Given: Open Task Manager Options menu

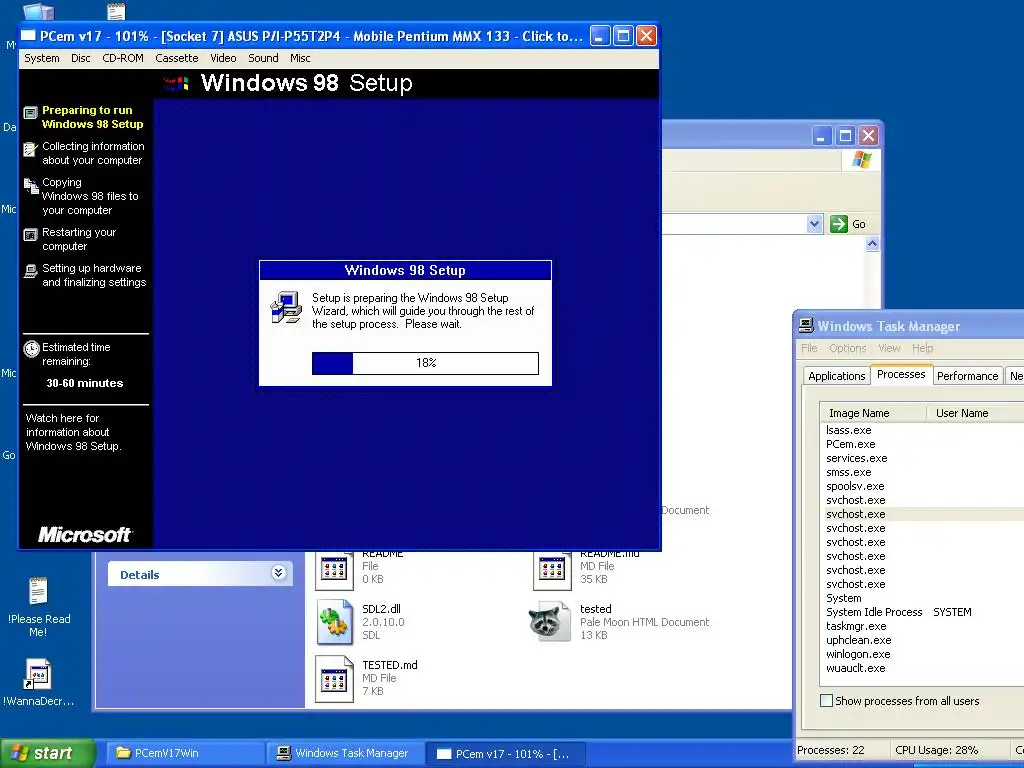Looking at the screenshot, I should point(848,348).
